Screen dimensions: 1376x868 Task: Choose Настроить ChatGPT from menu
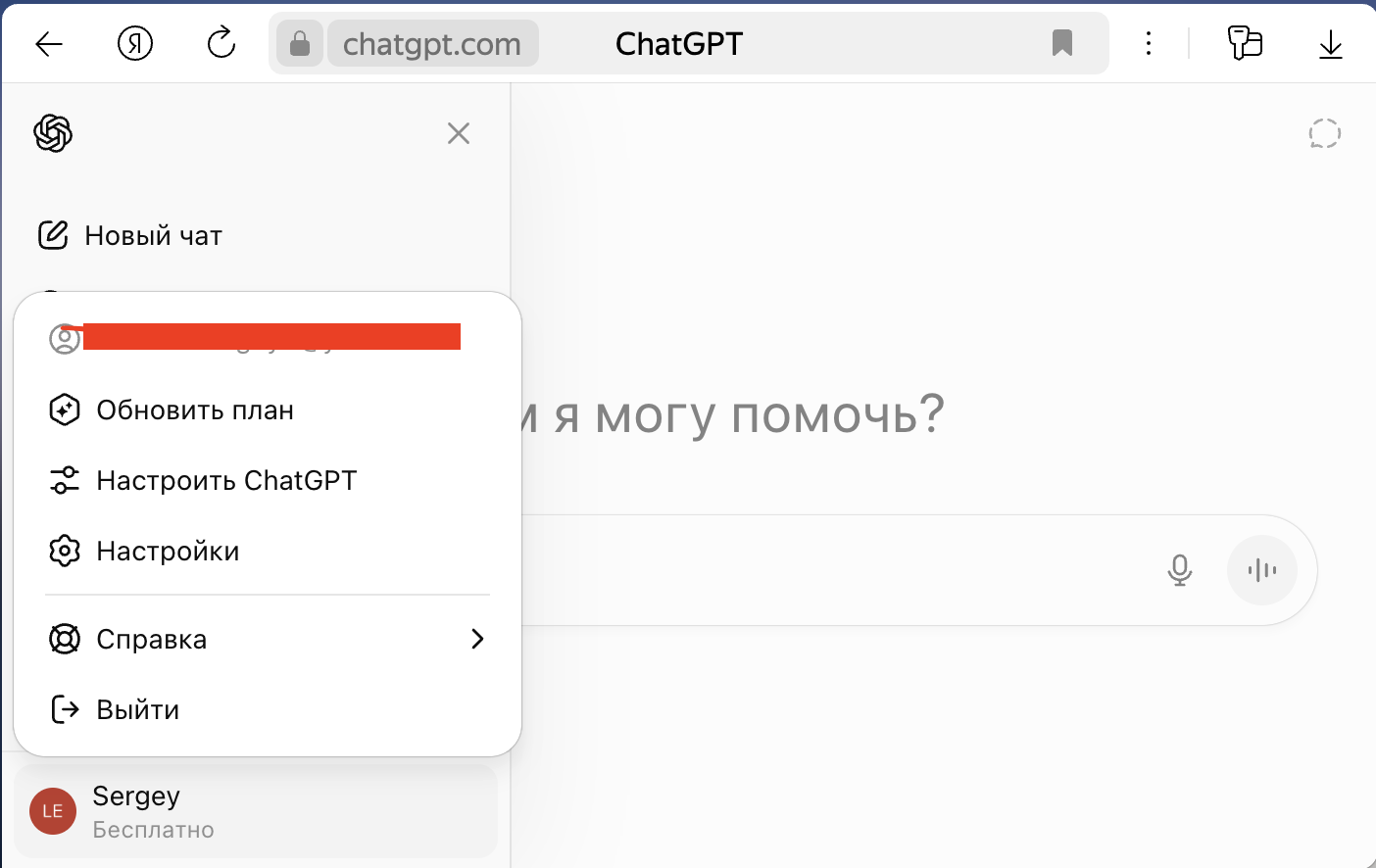[x=226, y=481]
